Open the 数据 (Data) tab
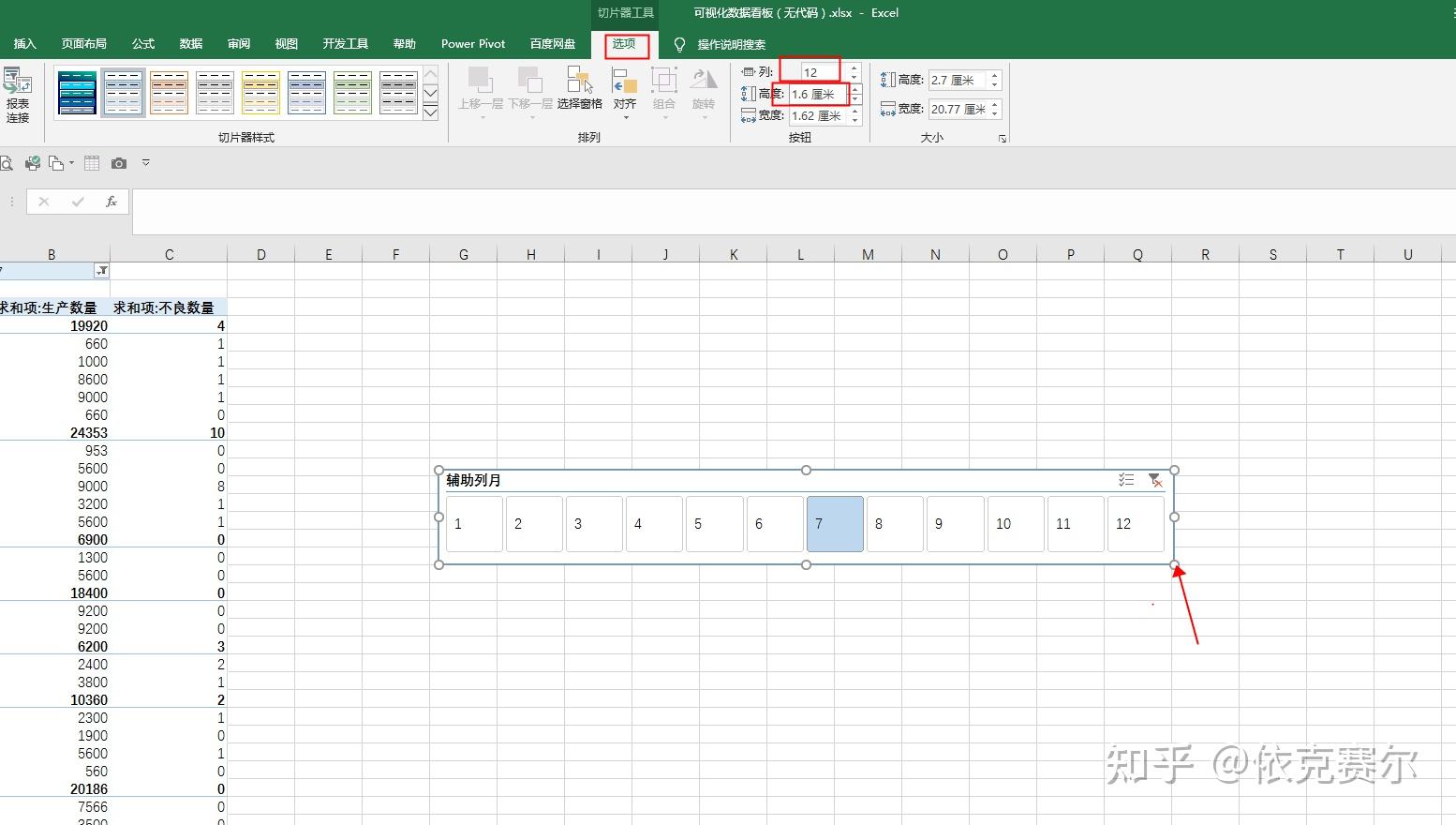 pos(191,44)
